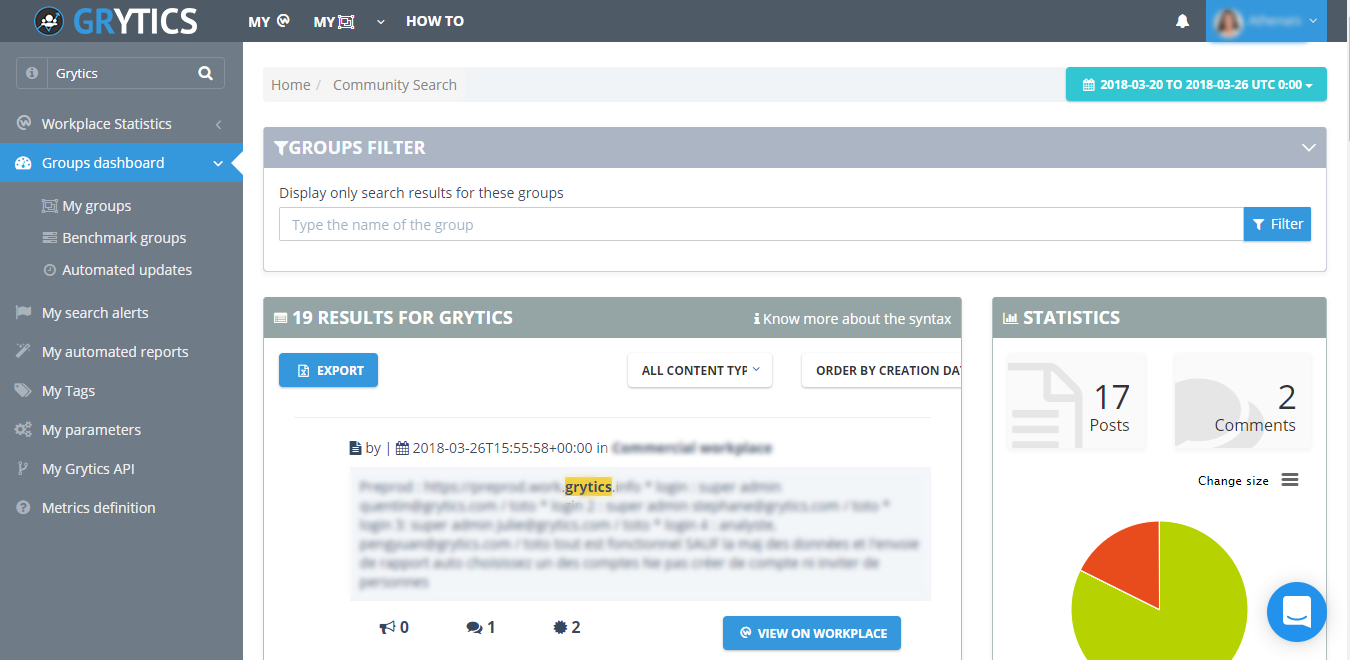Open Metrics definition in the sidebar
This screenshot has width=1350, height=660.
click(x=99, y=508)
